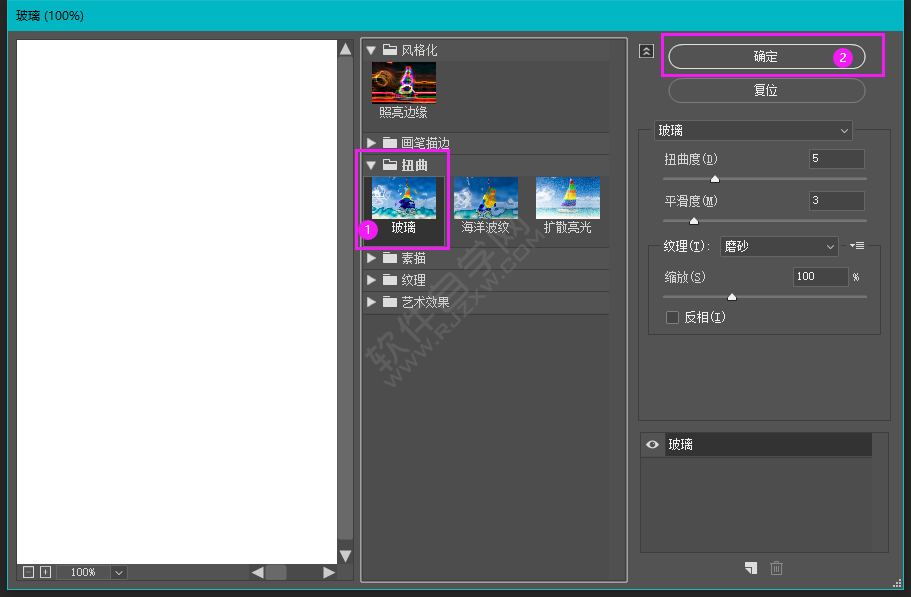Click the delete effect layer trash icon

(776, 568)
